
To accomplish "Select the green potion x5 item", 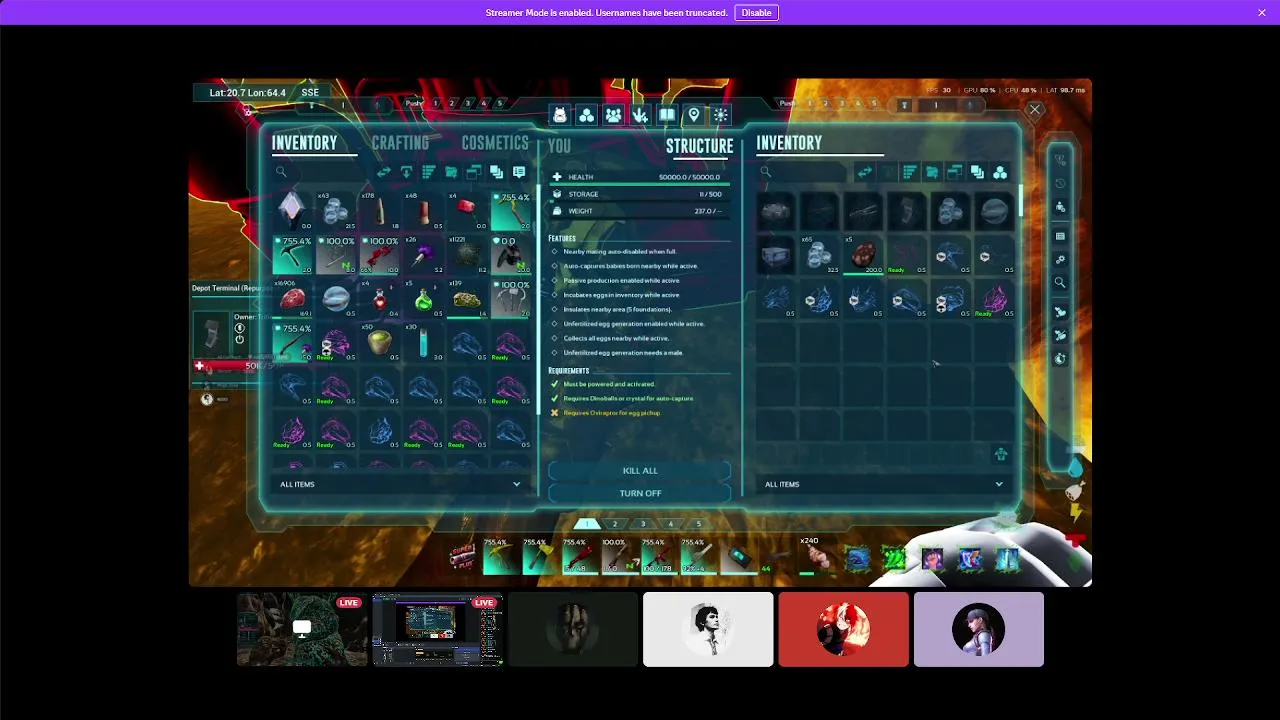I will point(423,298).
